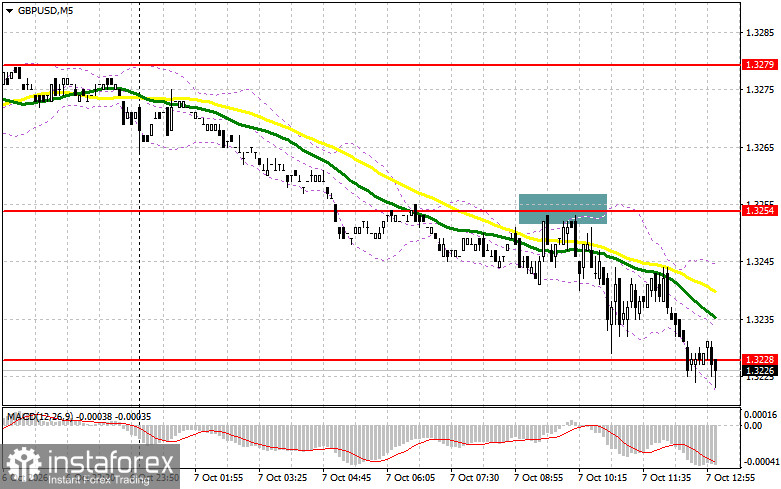Click the MACD -0.00041 scale value
Screen dimensions: 781x489
[761, 462]
